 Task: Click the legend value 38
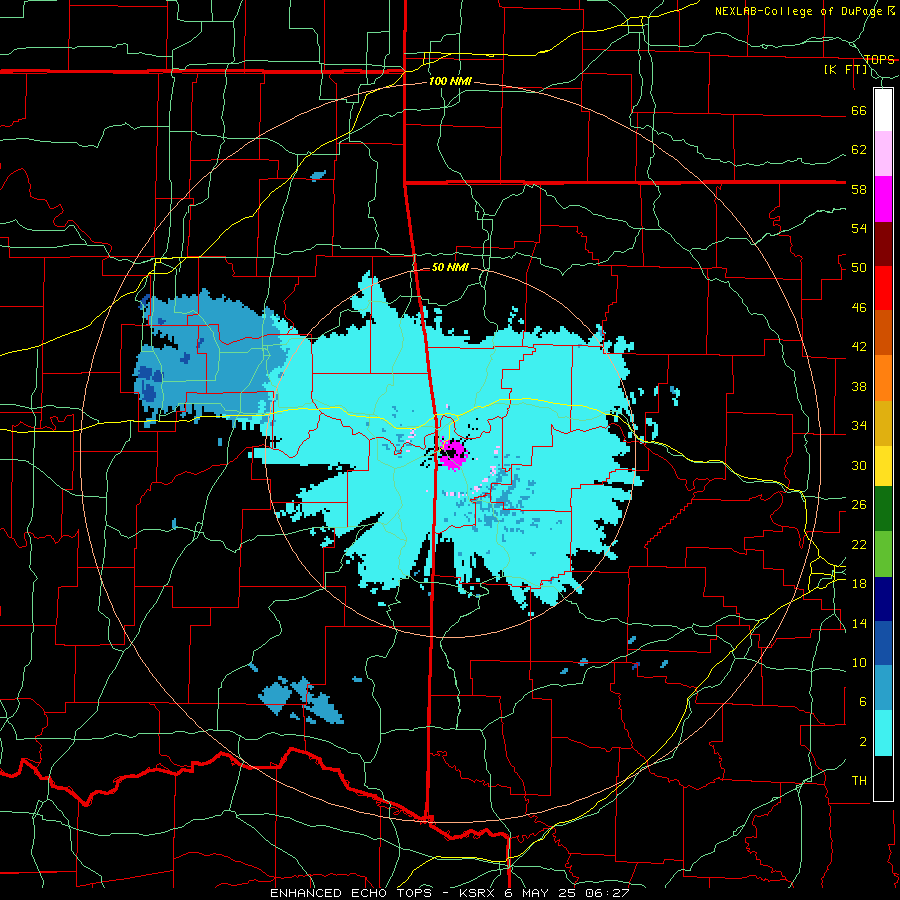point(859,386)
